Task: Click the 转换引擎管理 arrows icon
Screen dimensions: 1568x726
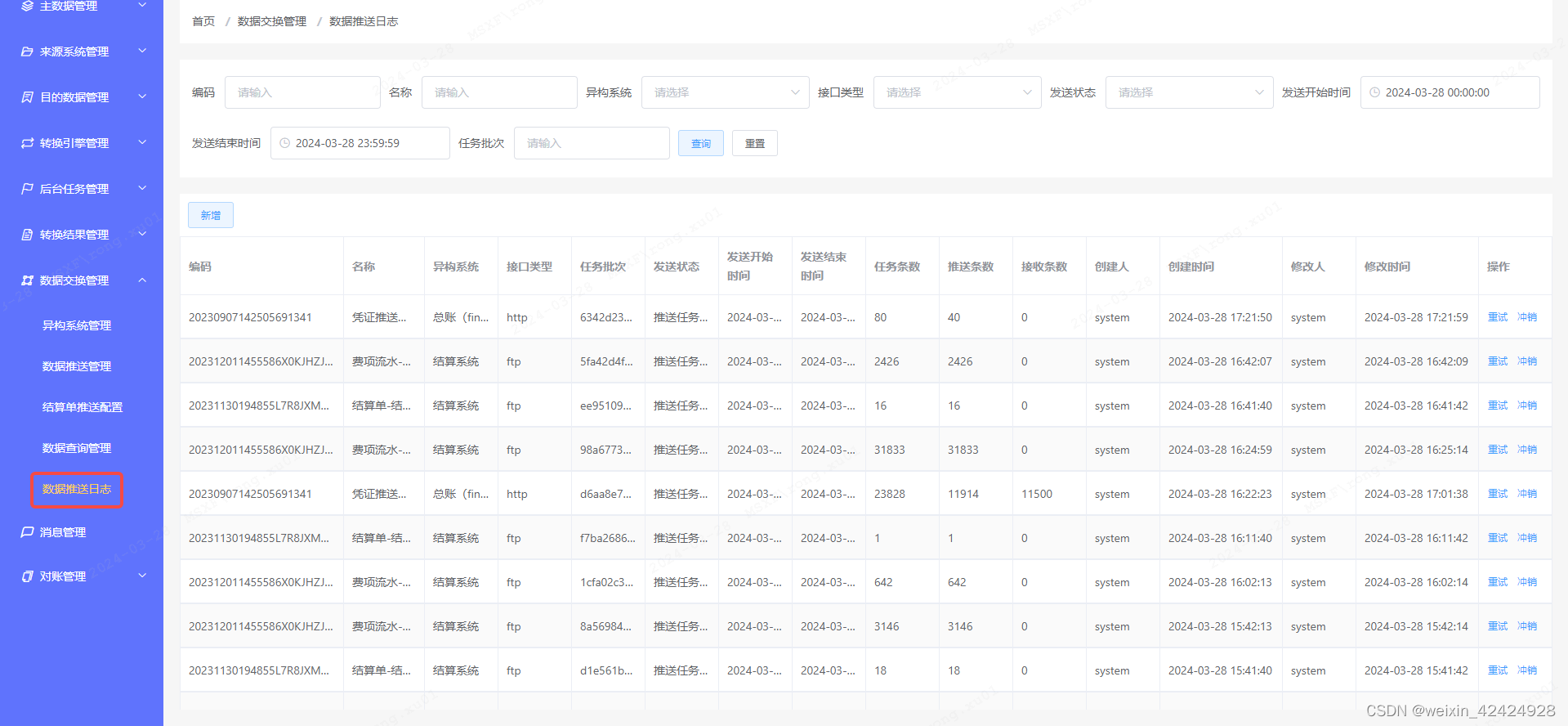Action: pos(27,143)
